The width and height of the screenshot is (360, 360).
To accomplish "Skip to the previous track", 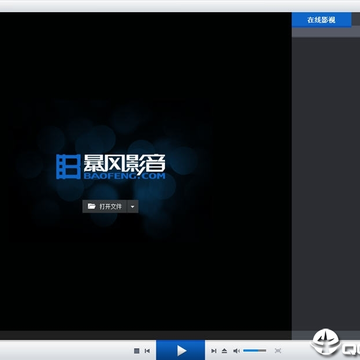I will [x=147, y=351].
